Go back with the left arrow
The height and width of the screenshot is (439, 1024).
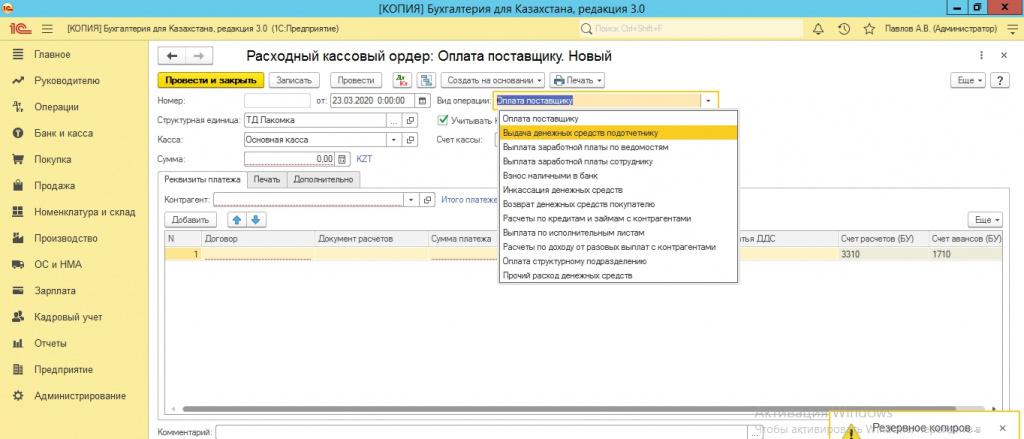(x=172, y=56)
